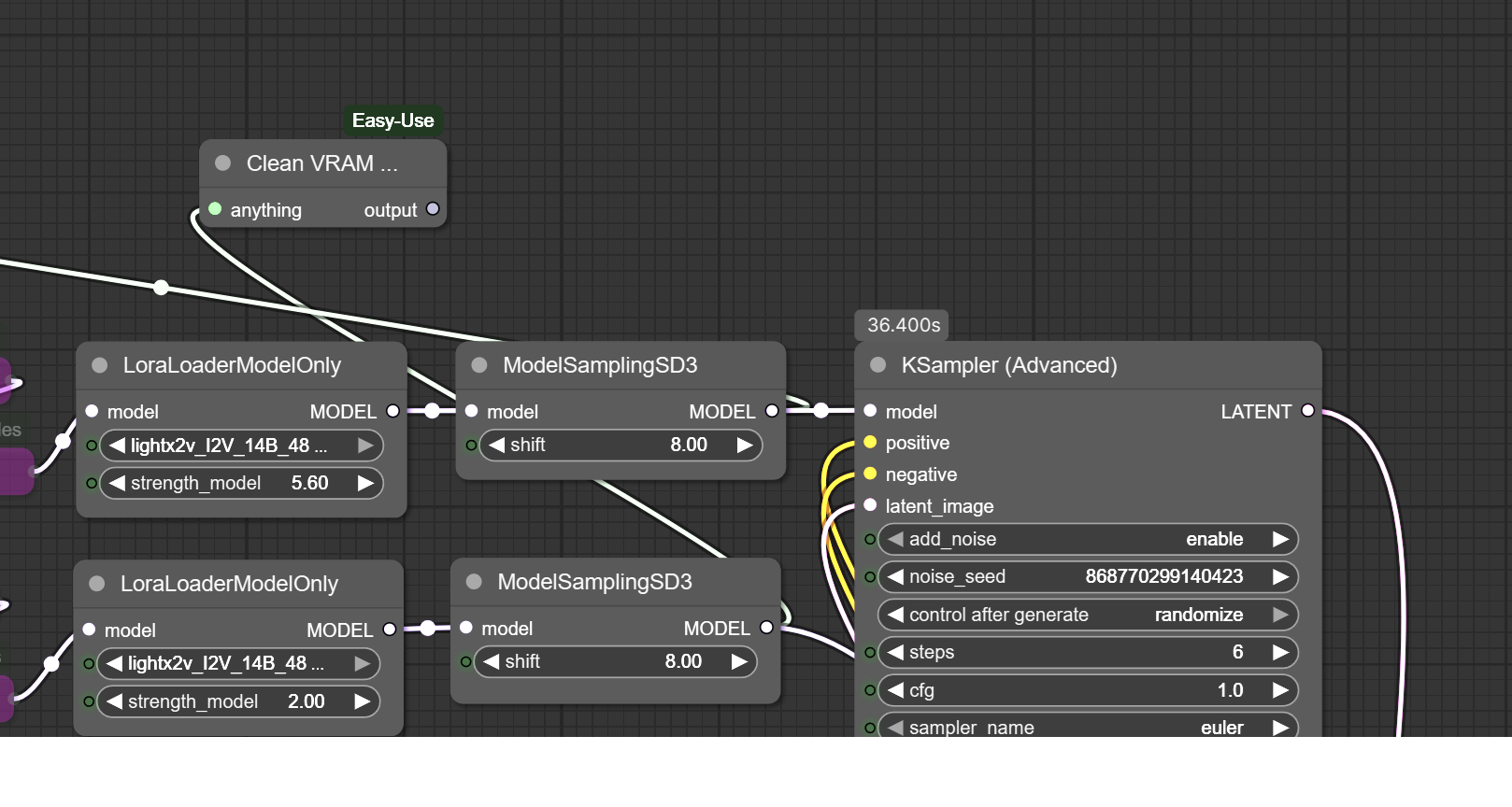Click the output socket on Clean VRAM
Viewport: 1512px width, 807px height.
[x=433, y=209]
